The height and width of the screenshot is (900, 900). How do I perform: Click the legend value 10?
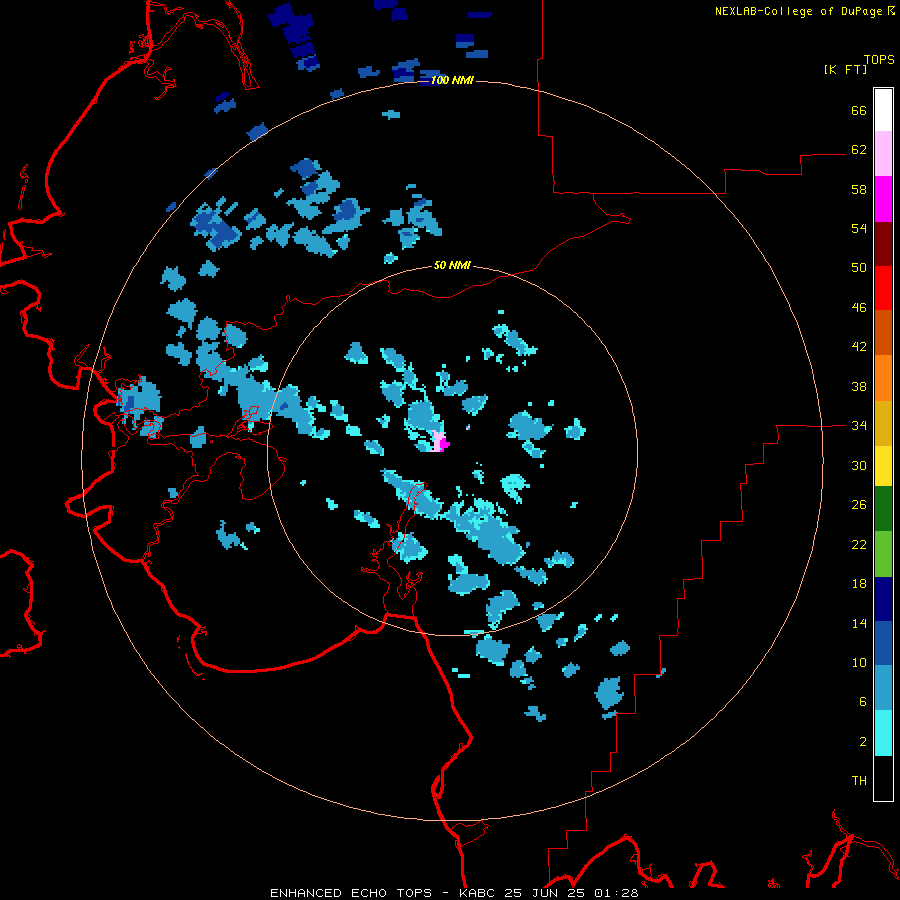(x=859, y=663)
